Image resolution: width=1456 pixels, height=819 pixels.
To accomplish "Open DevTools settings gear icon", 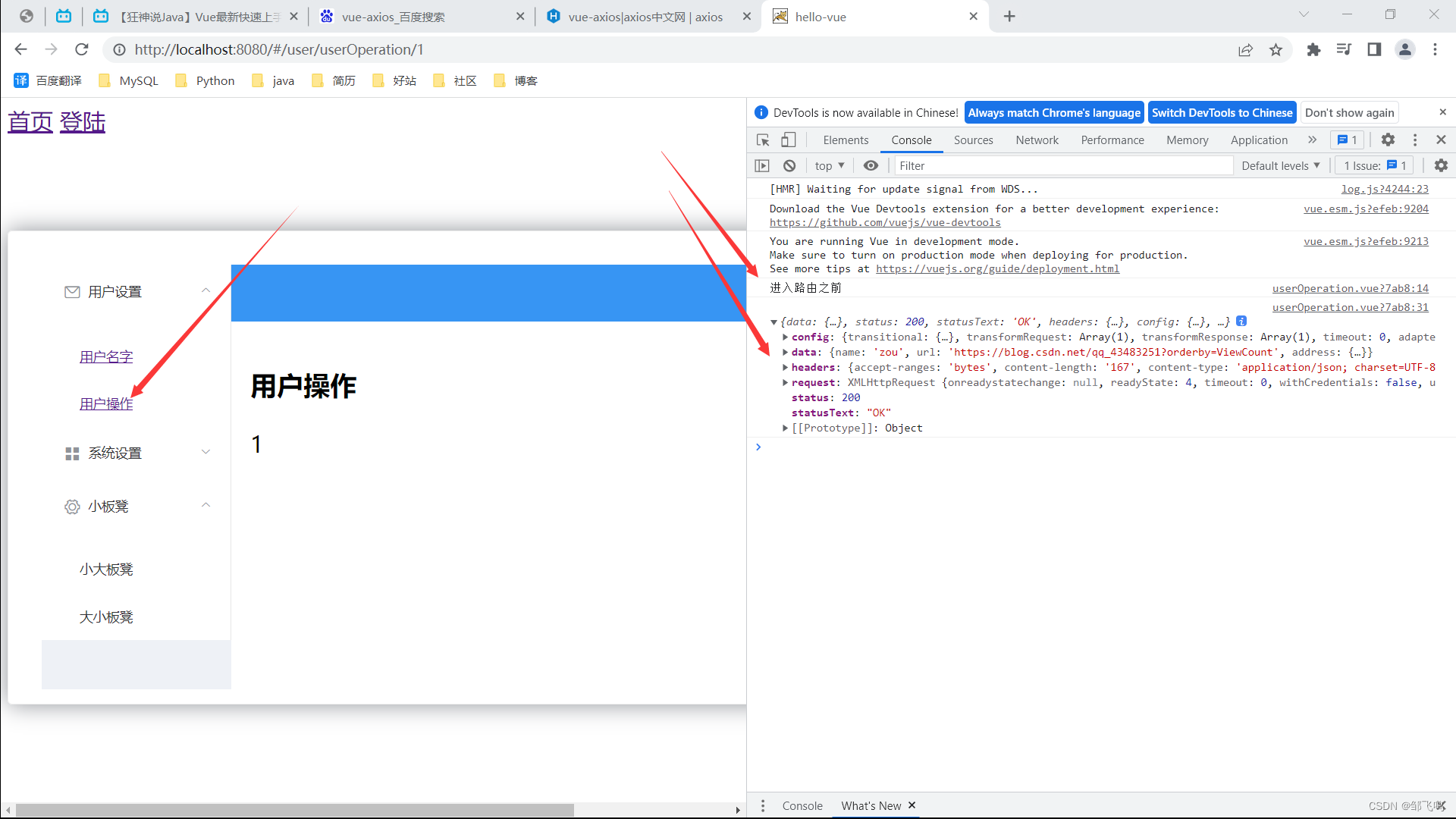I will (x=1388, y=140).
